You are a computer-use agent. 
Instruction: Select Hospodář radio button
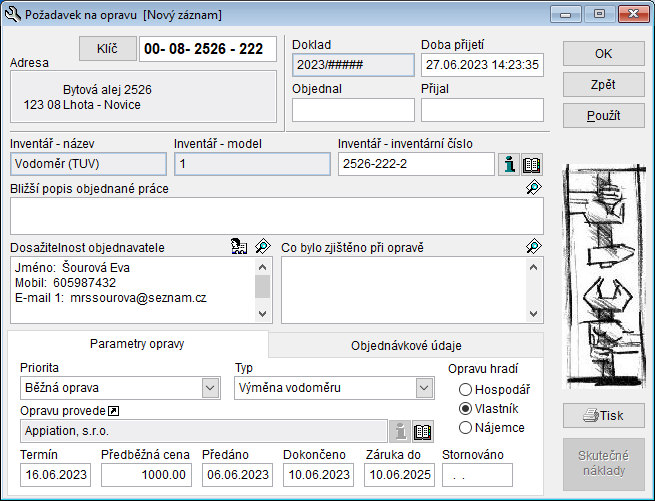465,390
